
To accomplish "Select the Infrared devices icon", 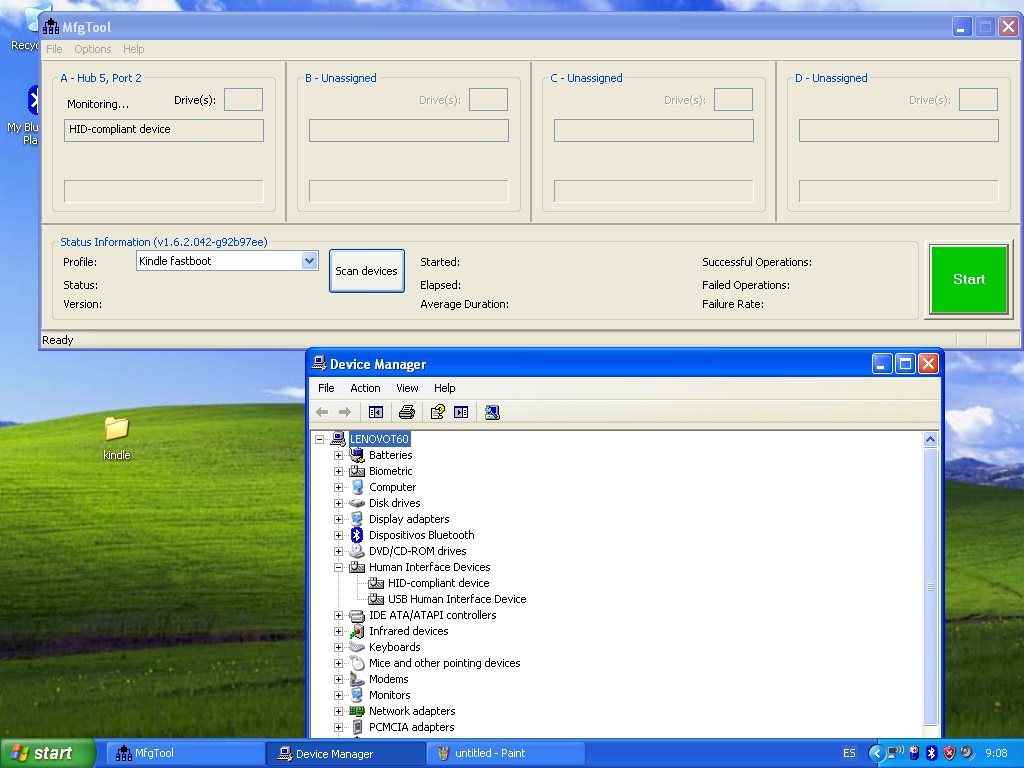I will (357, 631).
